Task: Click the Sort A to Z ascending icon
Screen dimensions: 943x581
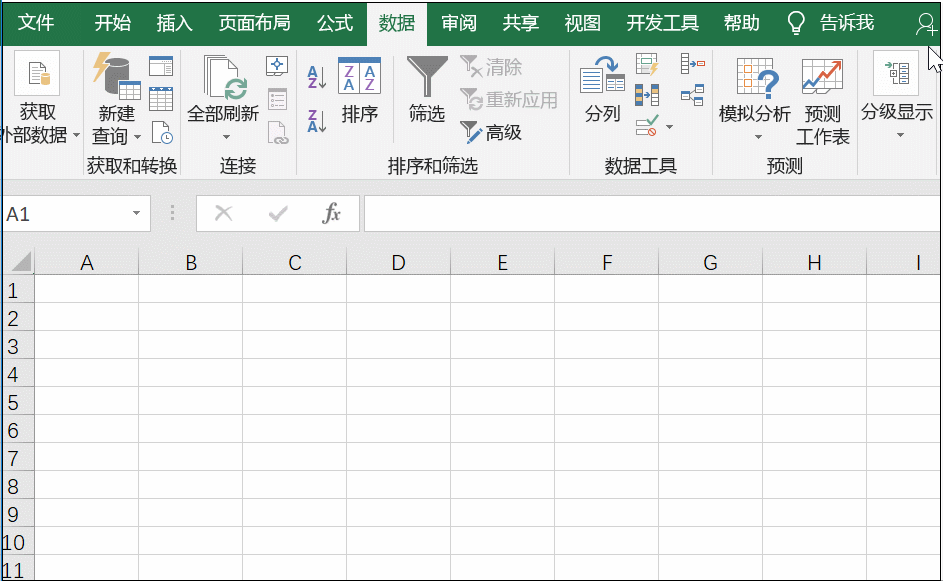Action: coord(317,76)
